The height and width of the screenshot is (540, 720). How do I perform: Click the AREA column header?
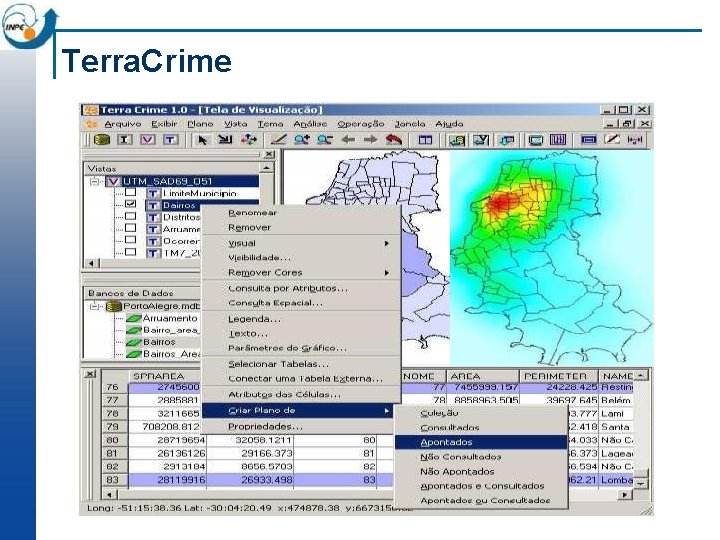coord(483,376)
